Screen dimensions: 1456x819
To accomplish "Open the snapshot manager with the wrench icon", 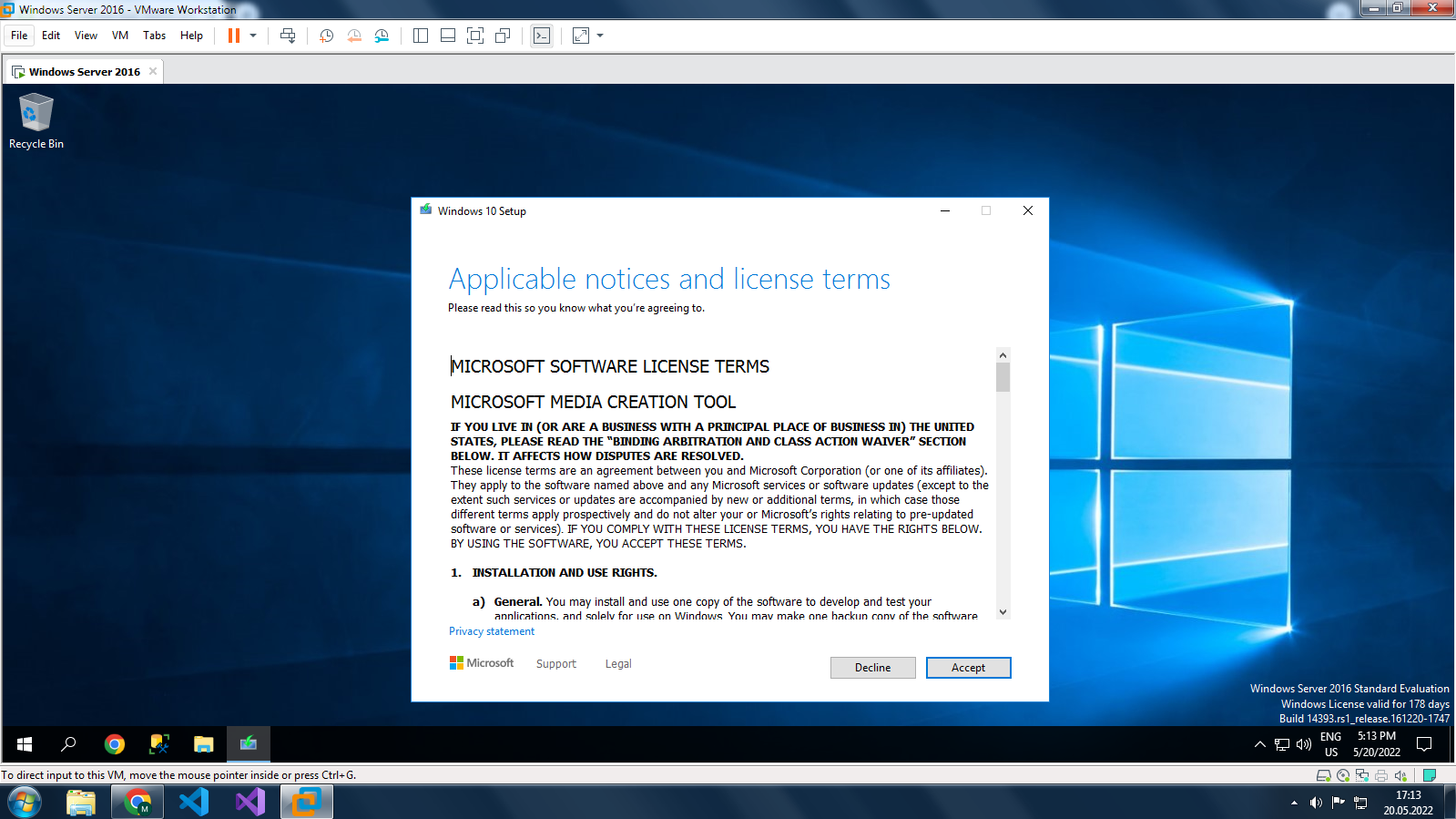I will tap(382, 36).
